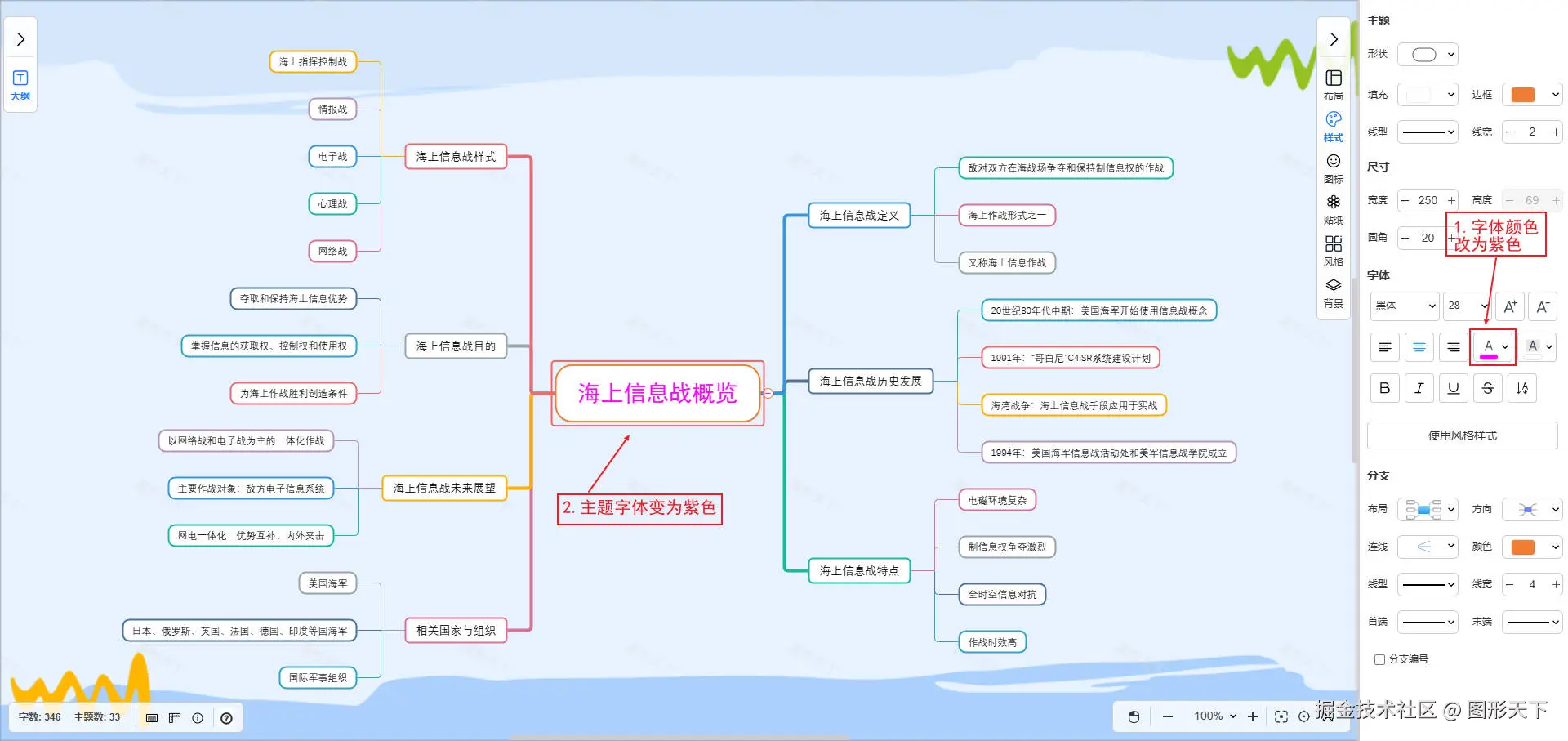Viewport: 1568px width, 741px height.
Task: Open the 背景 background tab
Action: [1334, 292]
